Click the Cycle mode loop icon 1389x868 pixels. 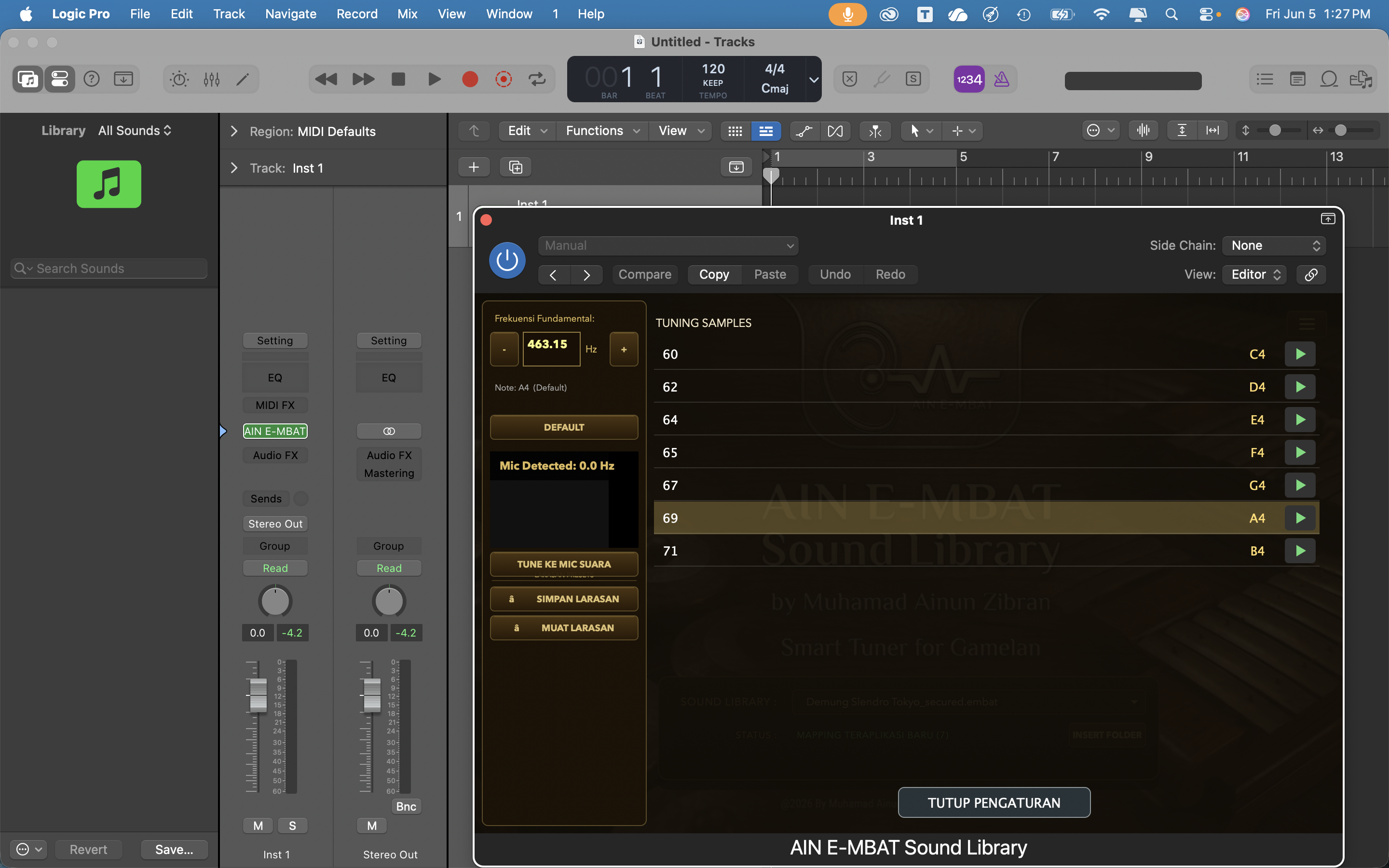coord(537,79)
